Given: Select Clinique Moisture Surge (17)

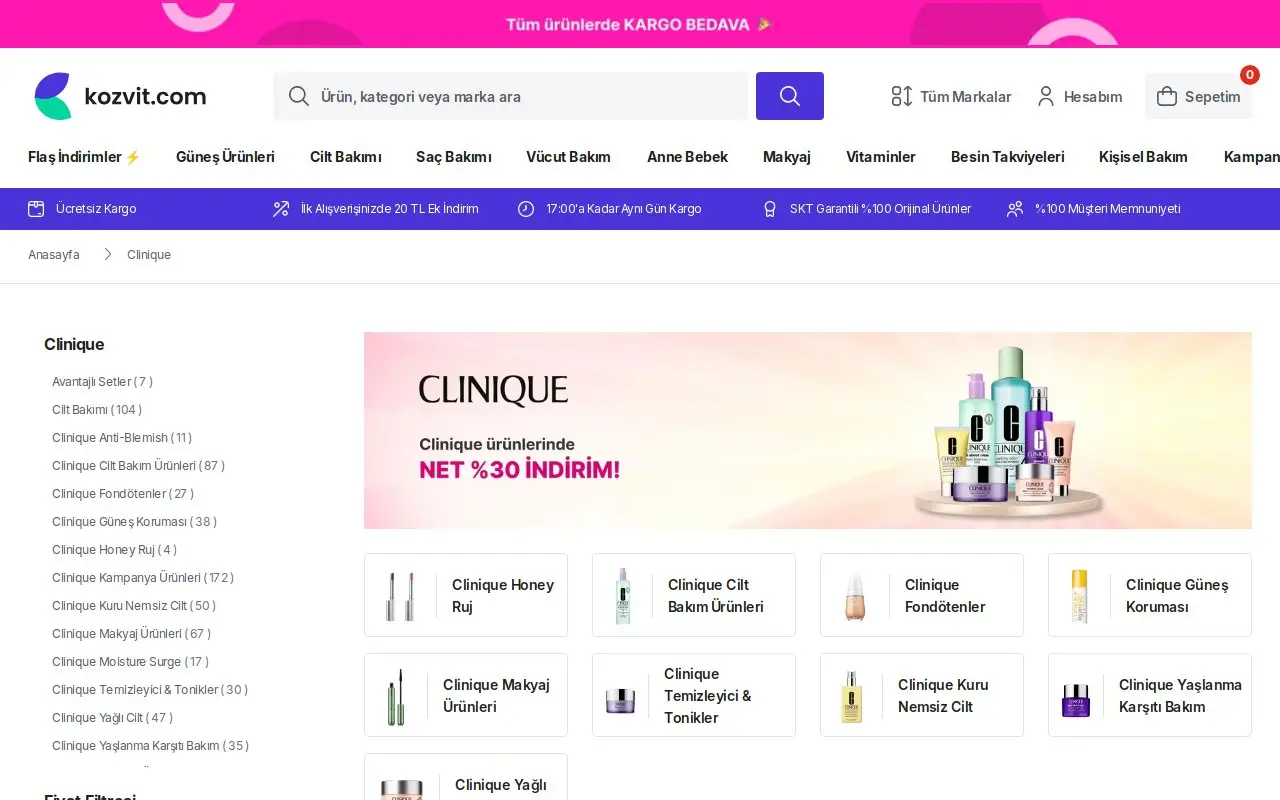Looking at the screenshot, I should point(130,661).
